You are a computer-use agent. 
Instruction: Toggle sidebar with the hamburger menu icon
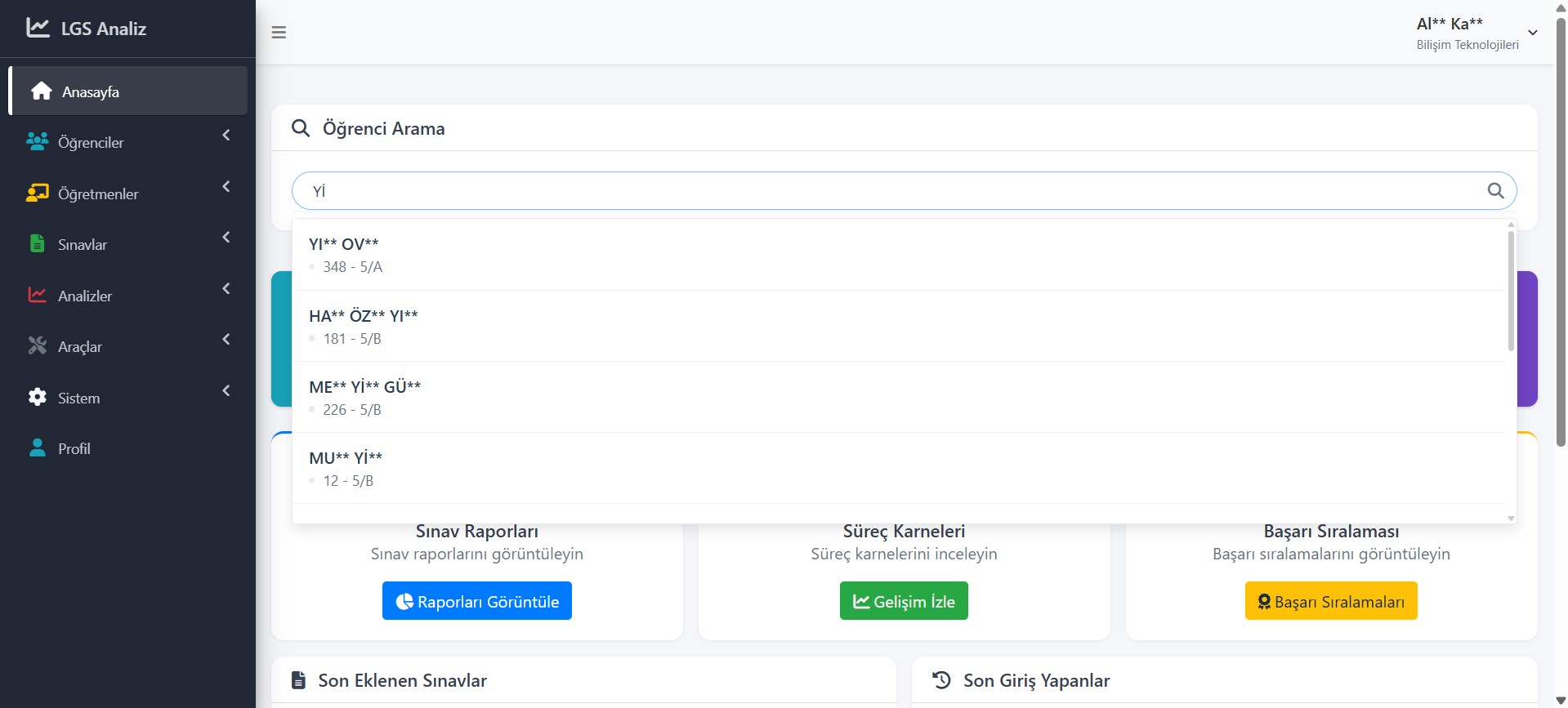point(279,33)
